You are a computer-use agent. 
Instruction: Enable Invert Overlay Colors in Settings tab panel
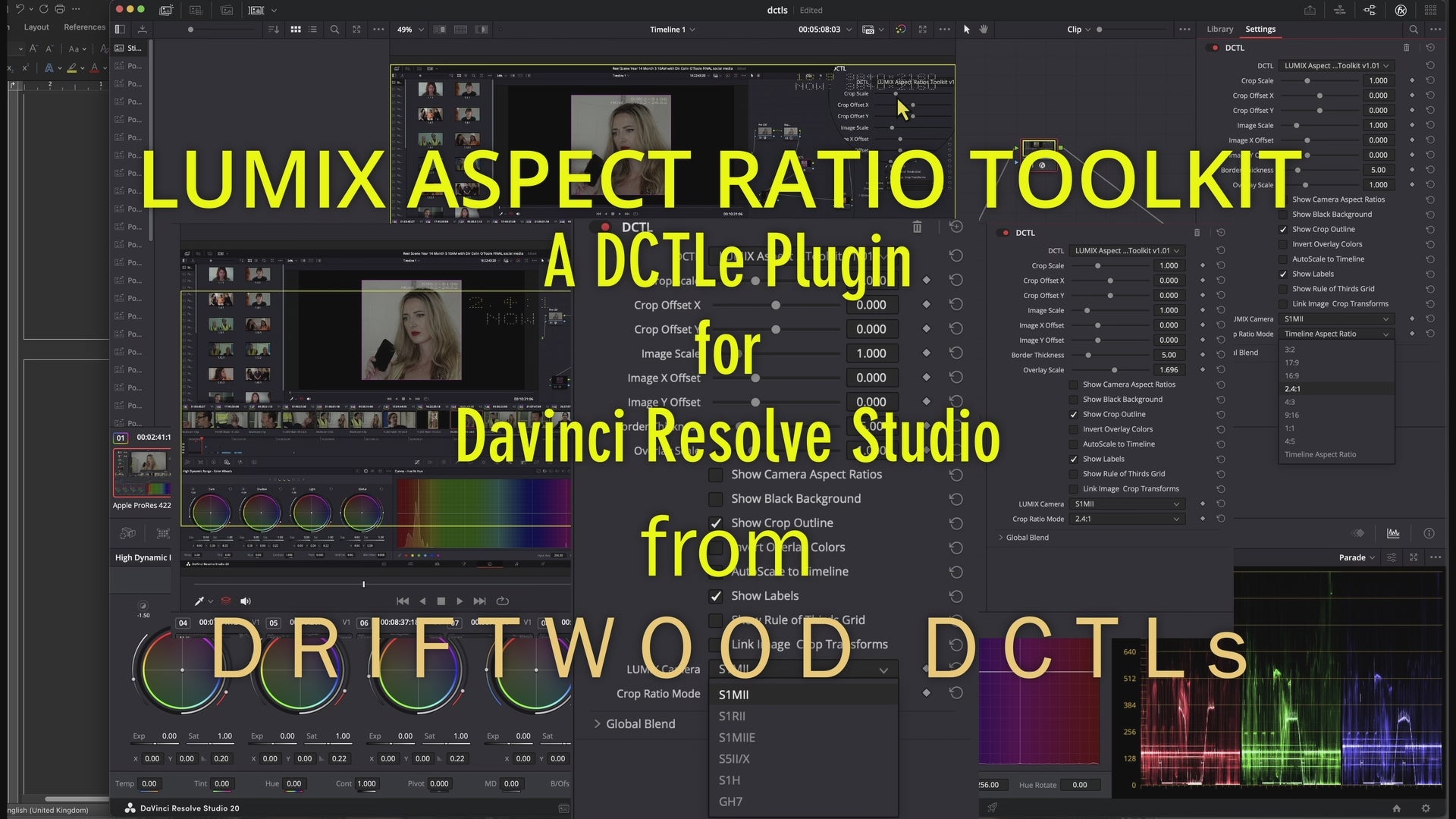coord(1283,244)
